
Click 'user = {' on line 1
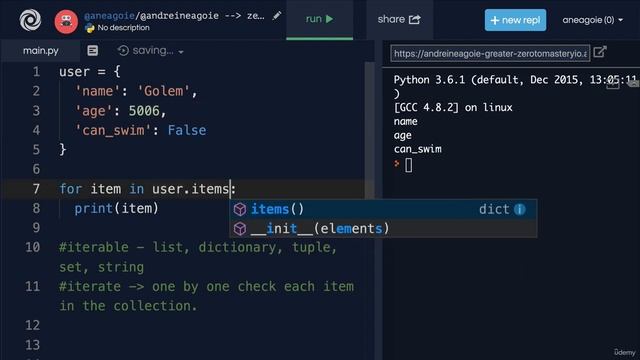pyautogui.click(x=90, y=71)
